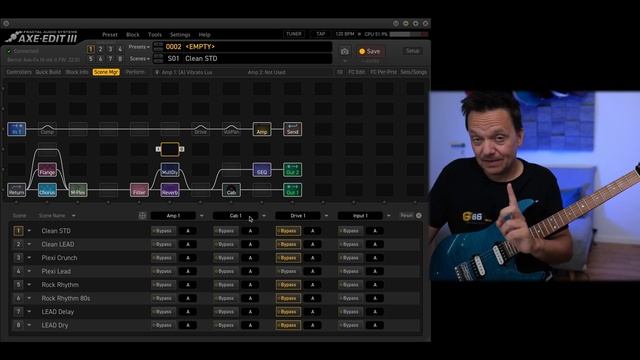Click the preset name field 0002 EMPTY
Screen dimensions: 640x360
[x=242, y=47]
